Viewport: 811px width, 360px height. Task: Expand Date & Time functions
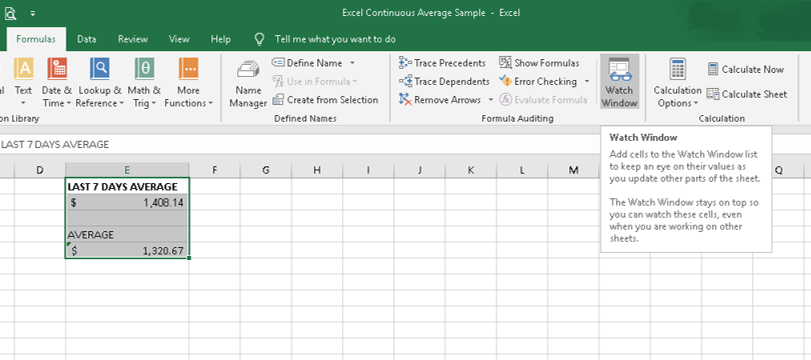57,82
